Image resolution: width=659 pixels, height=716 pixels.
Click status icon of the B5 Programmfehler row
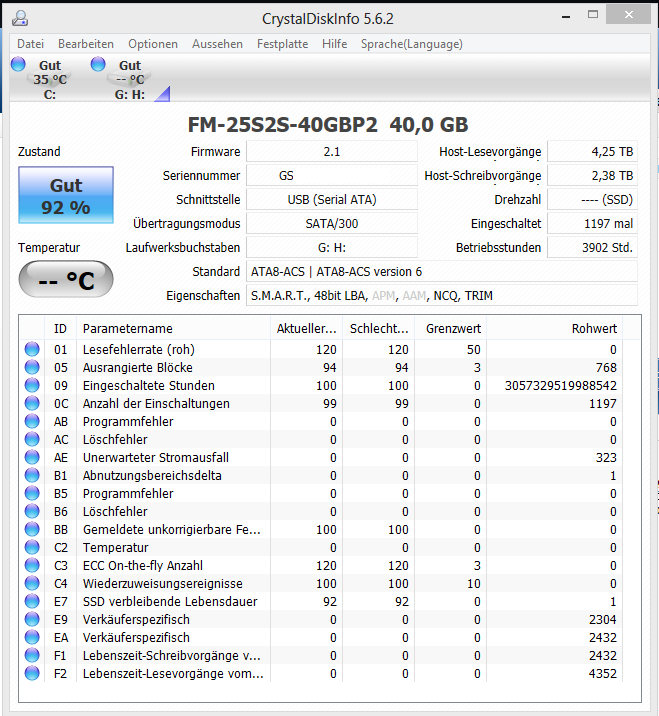click(x=32, y=493)
